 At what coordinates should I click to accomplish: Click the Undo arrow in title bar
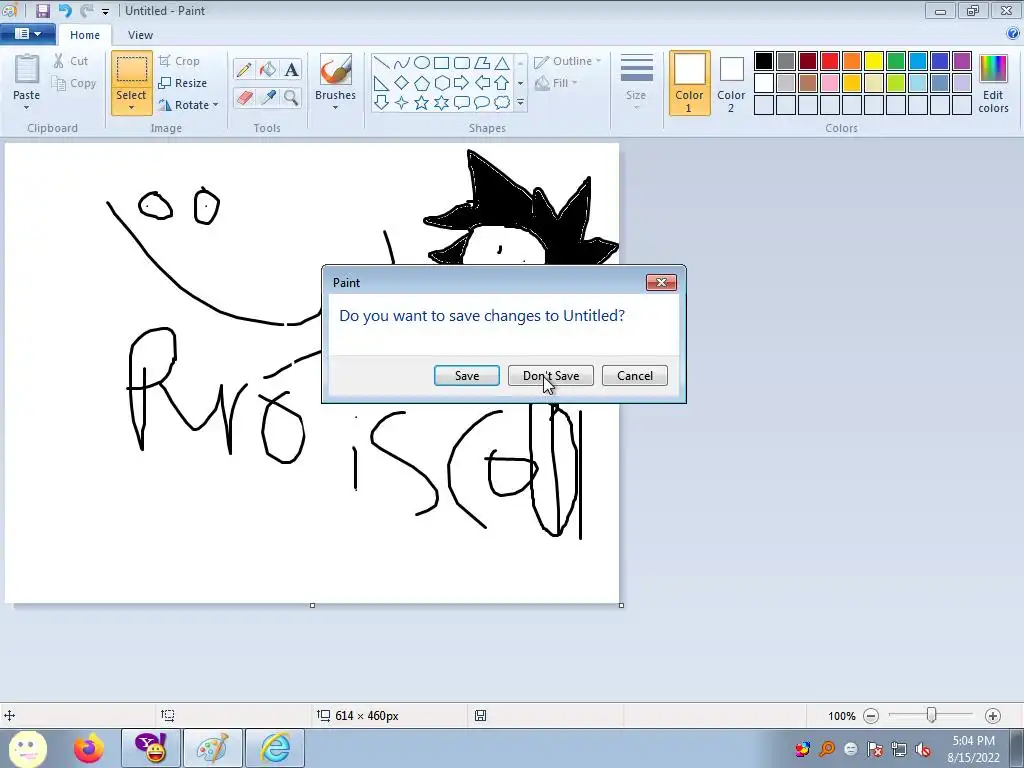pyautogui.click(x=65, y=10)
